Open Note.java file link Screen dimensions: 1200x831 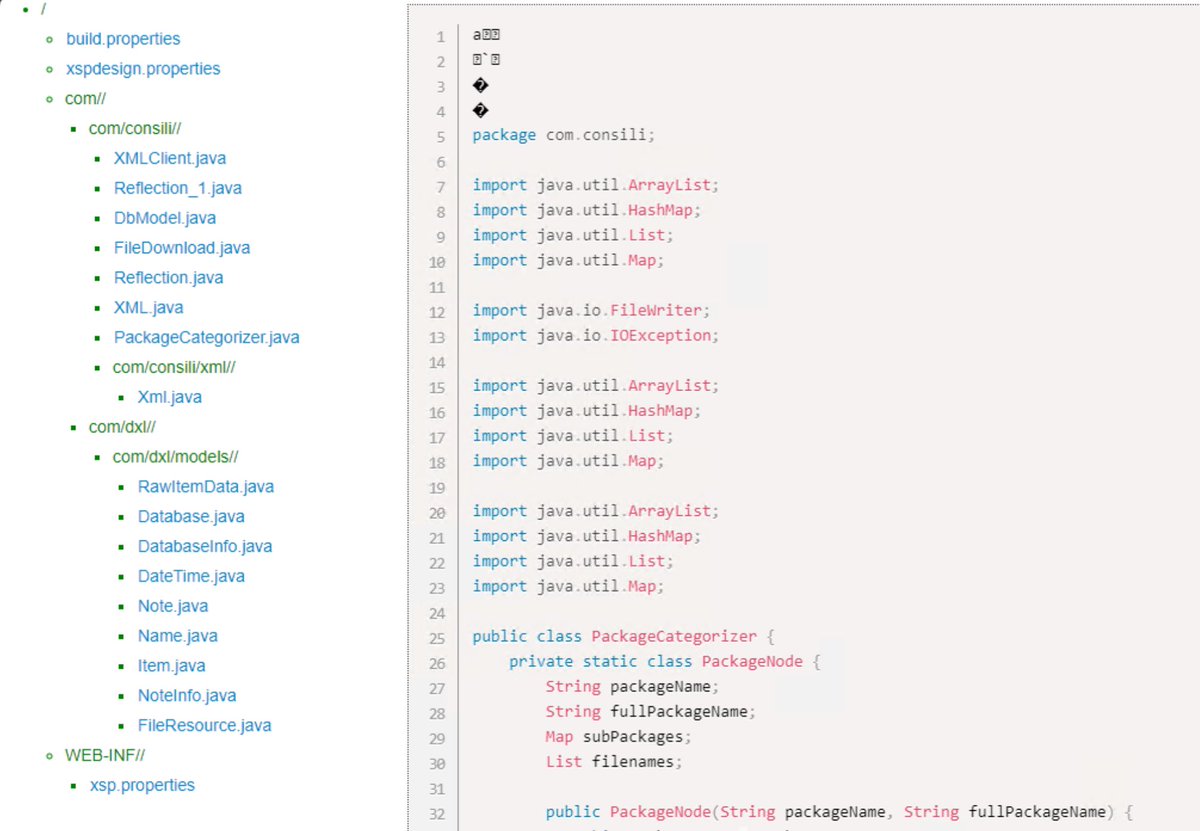(173, 606)
